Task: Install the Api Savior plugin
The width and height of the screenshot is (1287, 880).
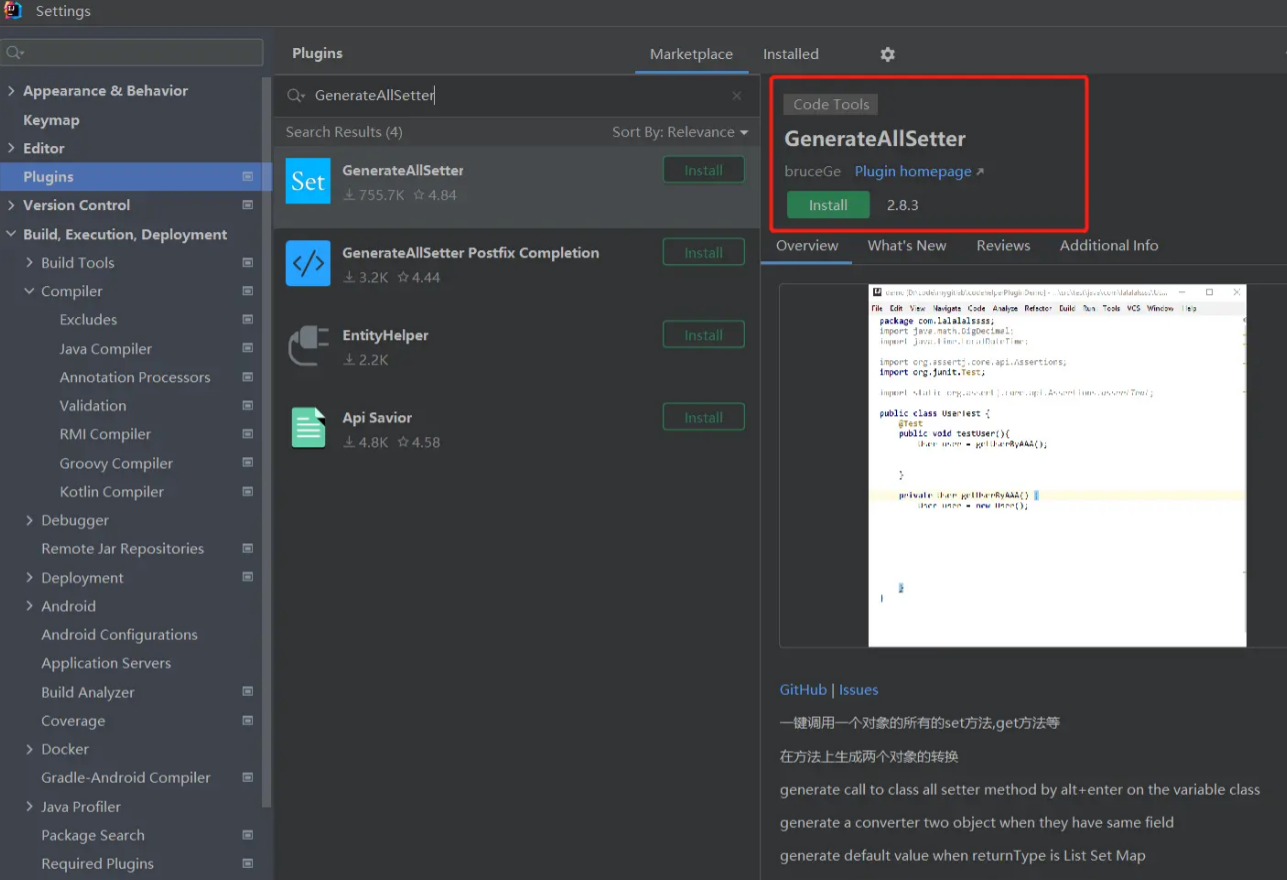Action: [703, 417]
